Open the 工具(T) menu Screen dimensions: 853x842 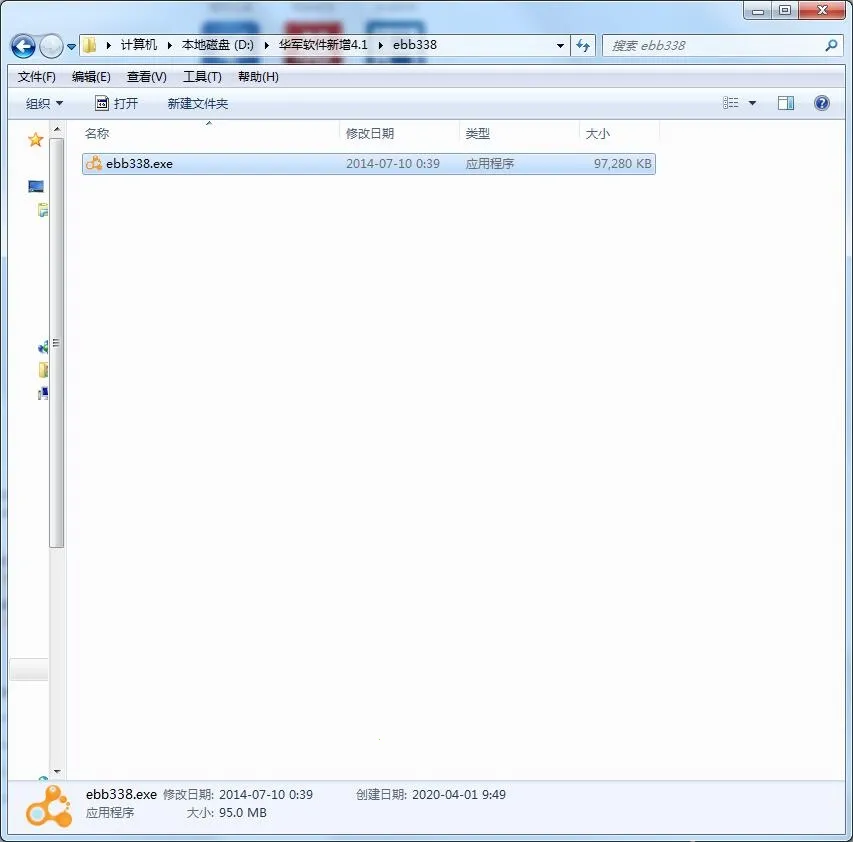tap(202, 77)
